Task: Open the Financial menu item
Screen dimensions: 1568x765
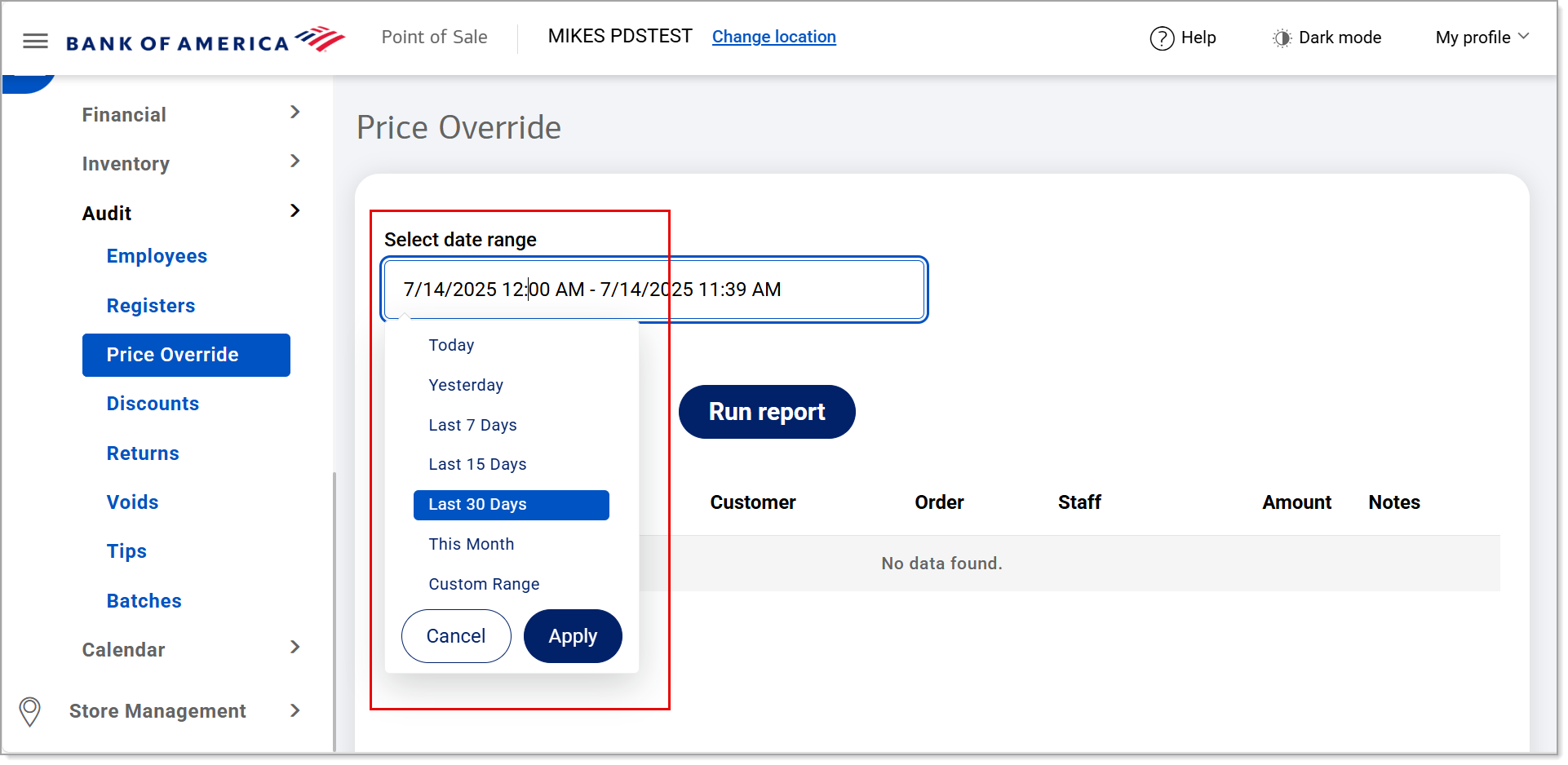Action: [x=124, y=115]
